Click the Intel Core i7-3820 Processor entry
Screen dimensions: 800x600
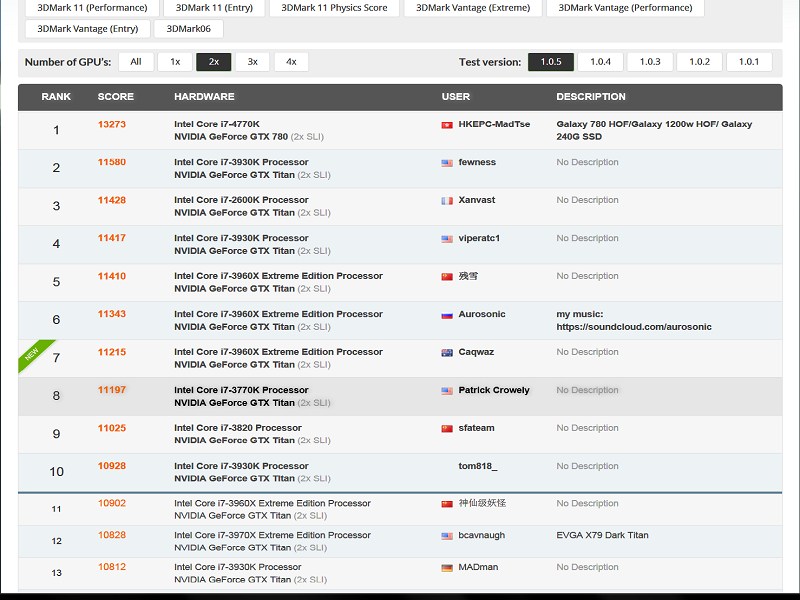(238, 428)
